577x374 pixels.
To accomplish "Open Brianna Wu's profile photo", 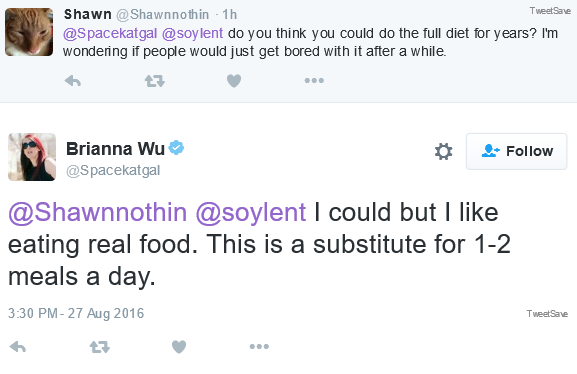I will click(32, 157).
